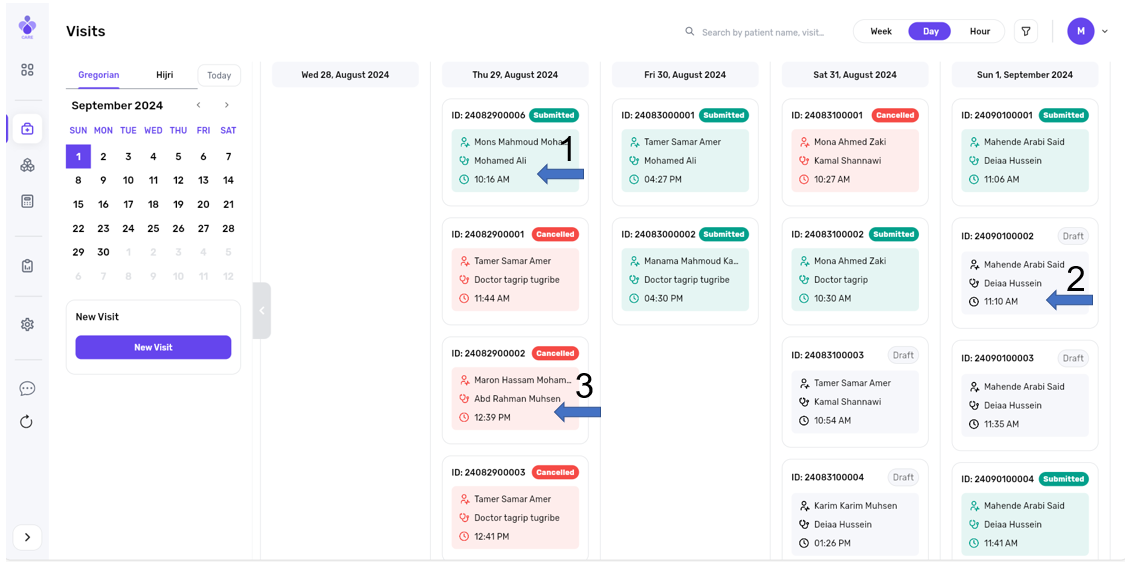
Task: Switch view to Day
Action: point(930,32)
